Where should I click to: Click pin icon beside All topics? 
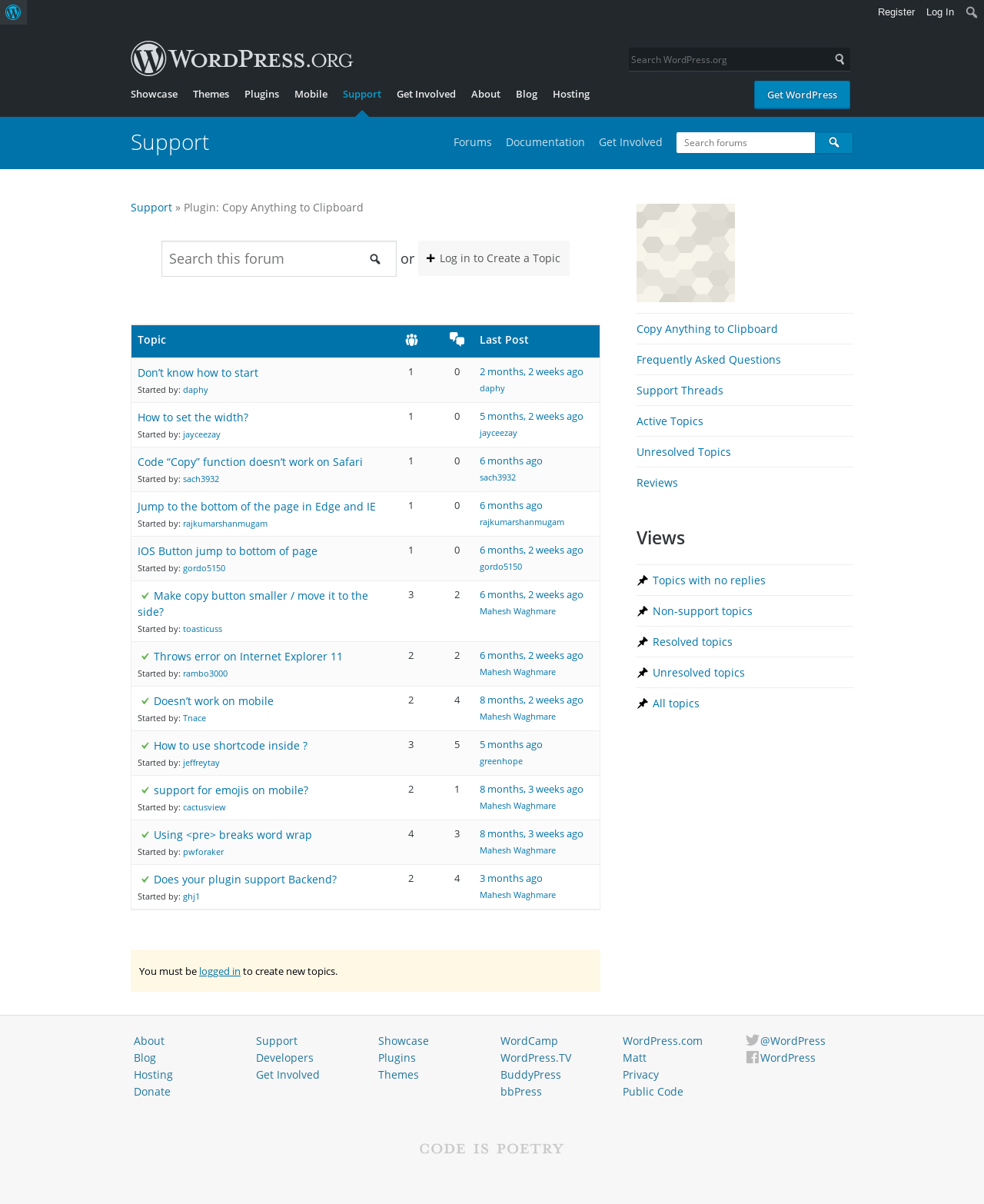click(643, 703)
